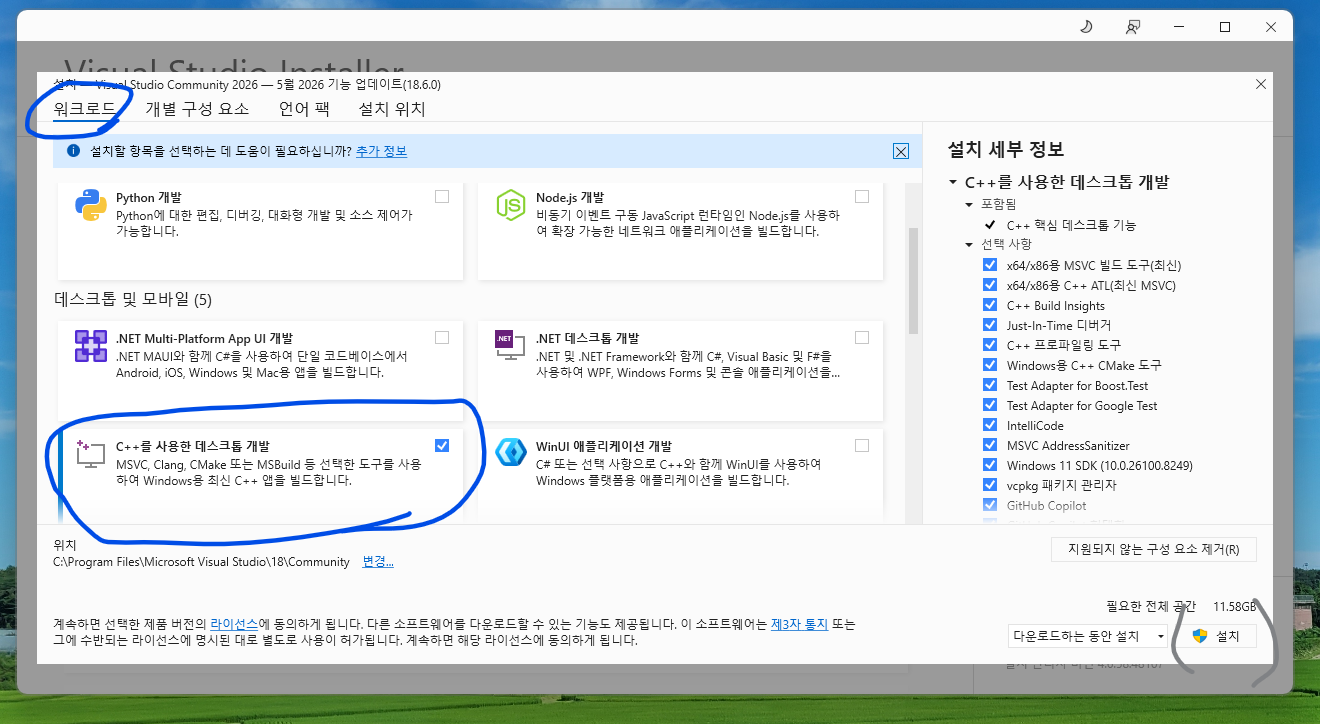Image resolution: width=1320 pixels, height=724 pixels.
Task: Open the feedback icon in the title bar
Action: coord(1133,27)
